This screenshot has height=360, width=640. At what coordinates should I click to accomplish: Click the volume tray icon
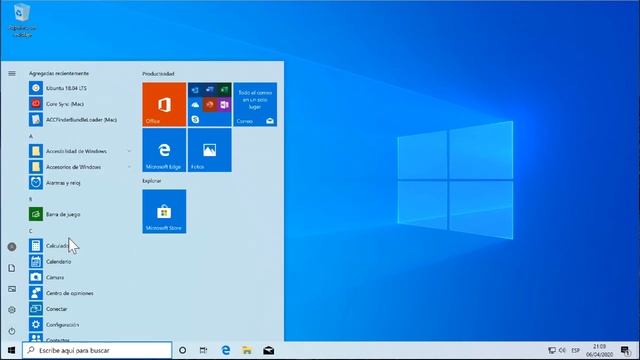click(x=562, y=350)
